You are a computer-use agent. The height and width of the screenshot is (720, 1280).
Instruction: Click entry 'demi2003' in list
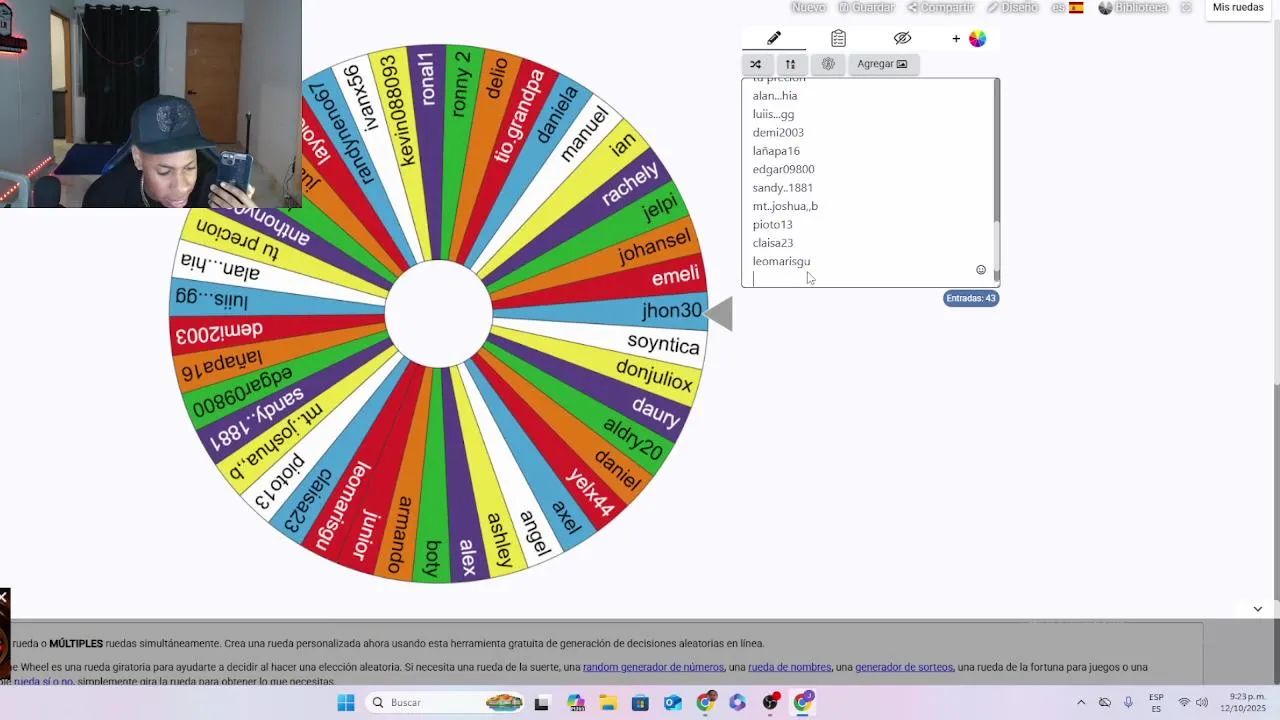[x=778, y=133]
